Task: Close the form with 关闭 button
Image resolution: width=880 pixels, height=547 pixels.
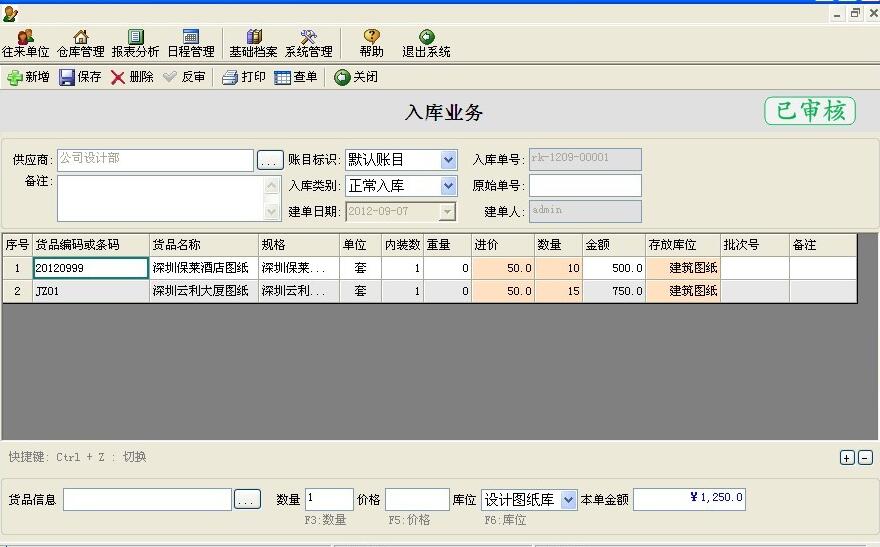Action: pos(356,77)
